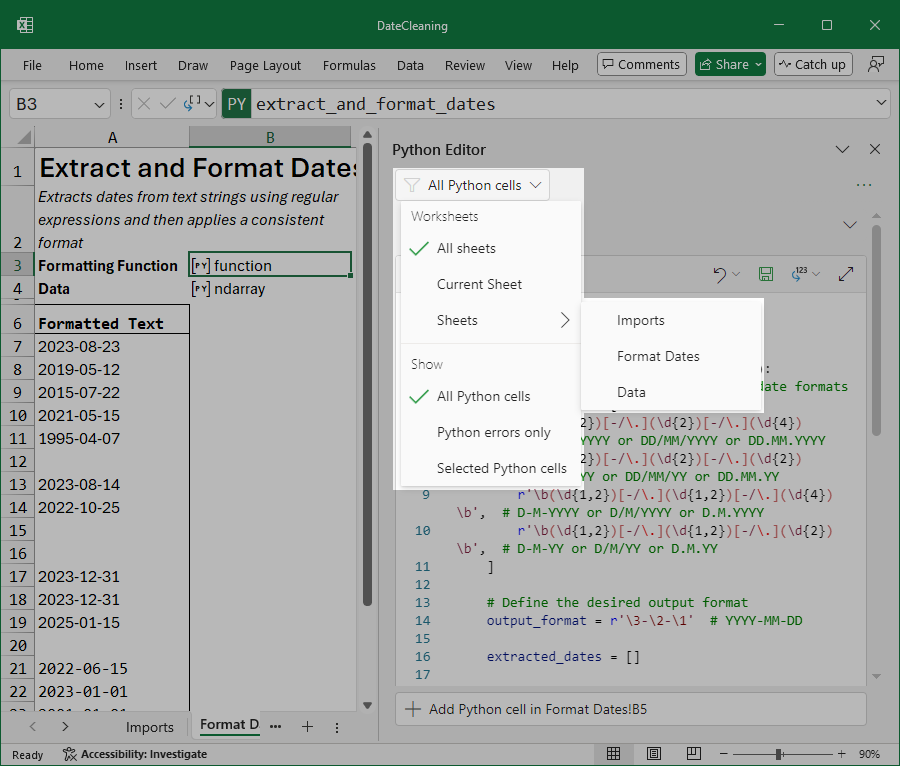
Task: Choose Python errors only option
Action: point(493,432)
